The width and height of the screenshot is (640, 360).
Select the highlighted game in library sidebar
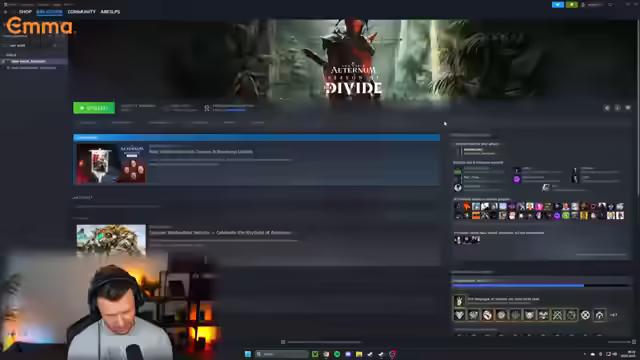34,61
